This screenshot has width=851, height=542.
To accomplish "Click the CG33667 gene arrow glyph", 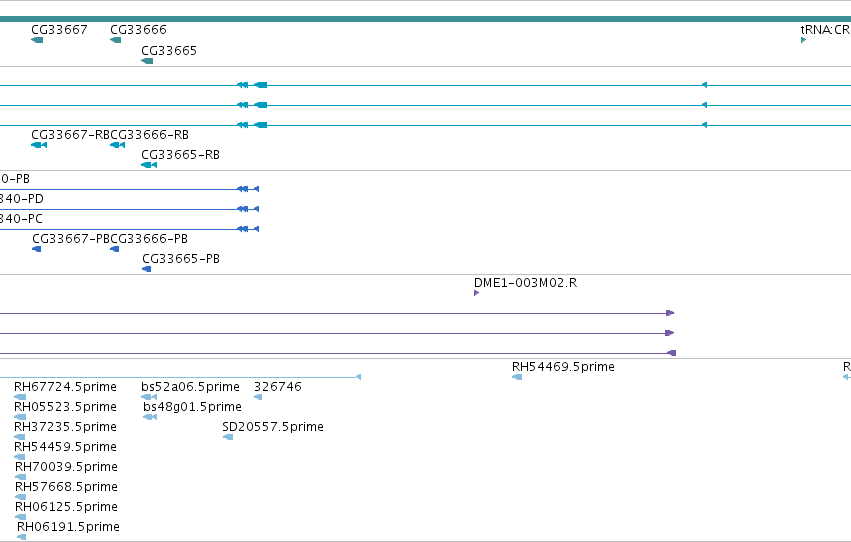I will pos(37,40).
